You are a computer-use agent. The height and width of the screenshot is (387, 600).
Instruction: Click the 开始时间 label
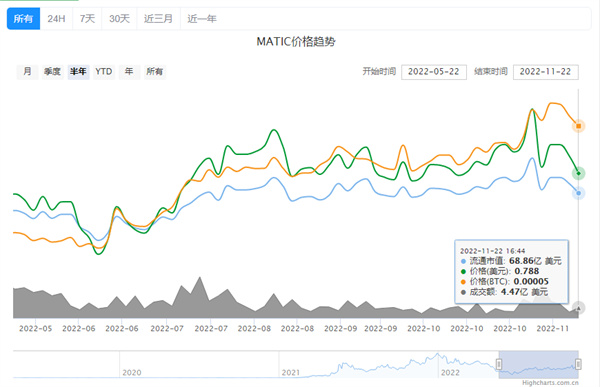click(x=379, y=72)
